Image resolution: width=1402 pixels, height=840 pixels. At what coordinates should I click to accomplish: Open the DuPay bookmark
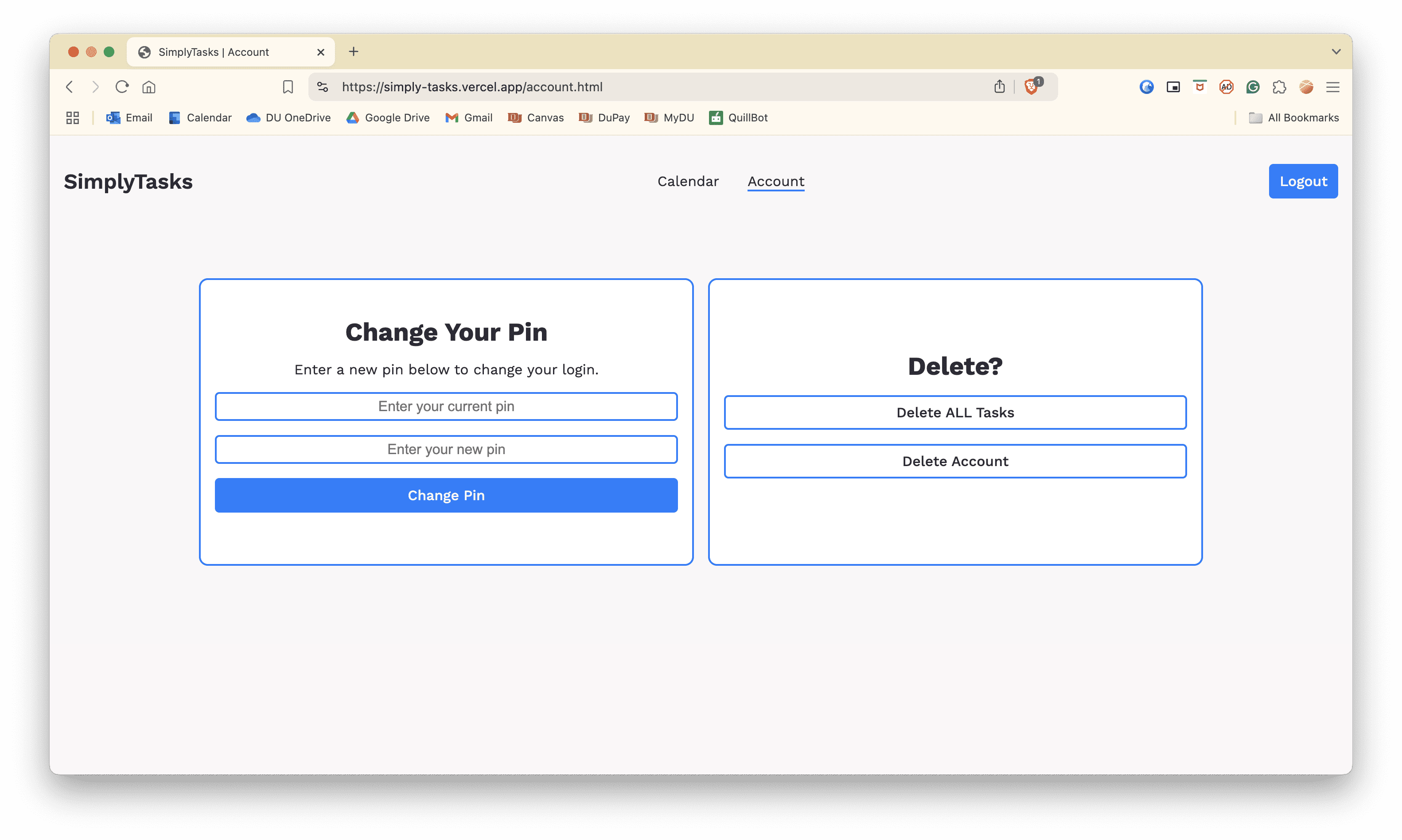604,118
